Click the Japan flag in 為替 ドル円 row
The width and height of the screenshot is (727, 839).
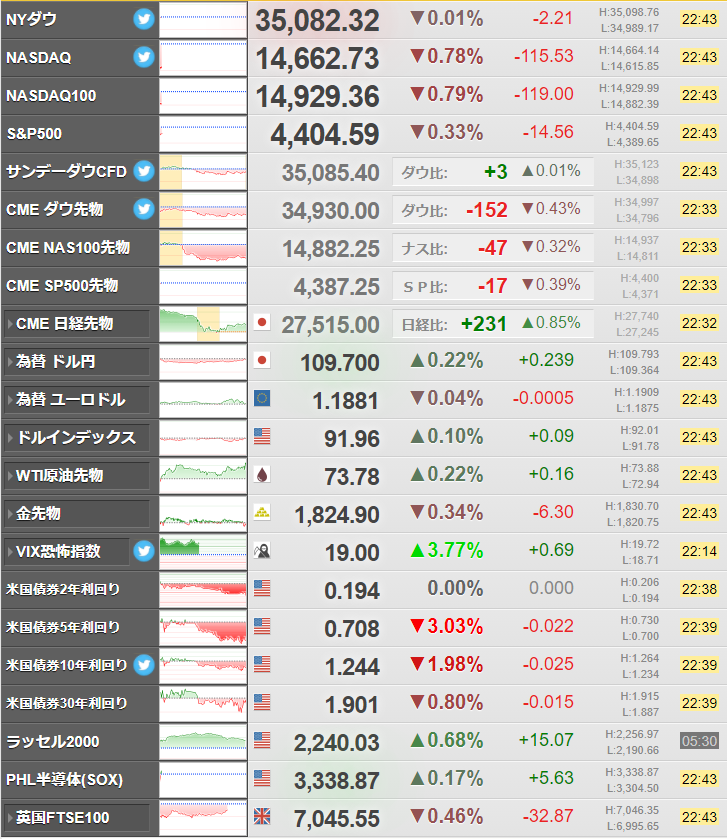[262, 361]
